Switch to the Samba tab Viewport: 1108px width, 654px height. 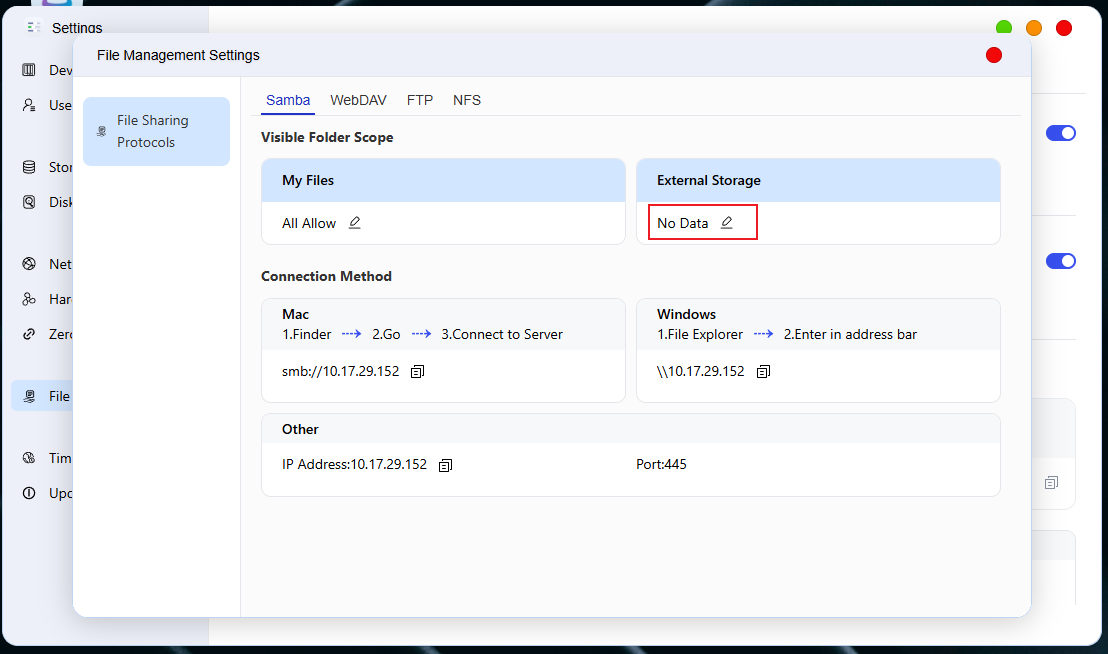(288, 100)
